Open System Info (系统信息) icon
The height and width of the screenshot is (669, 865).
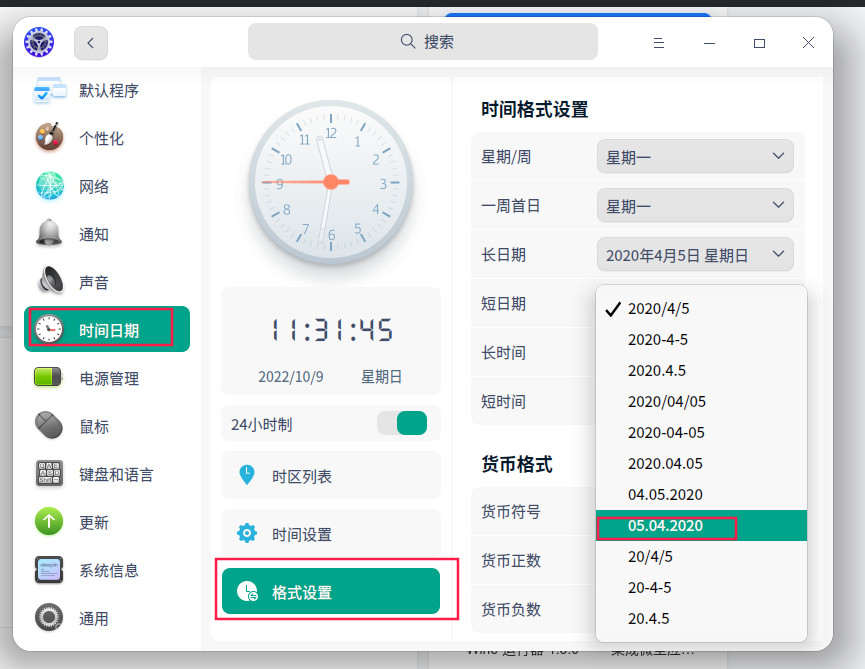click(50, 570)
